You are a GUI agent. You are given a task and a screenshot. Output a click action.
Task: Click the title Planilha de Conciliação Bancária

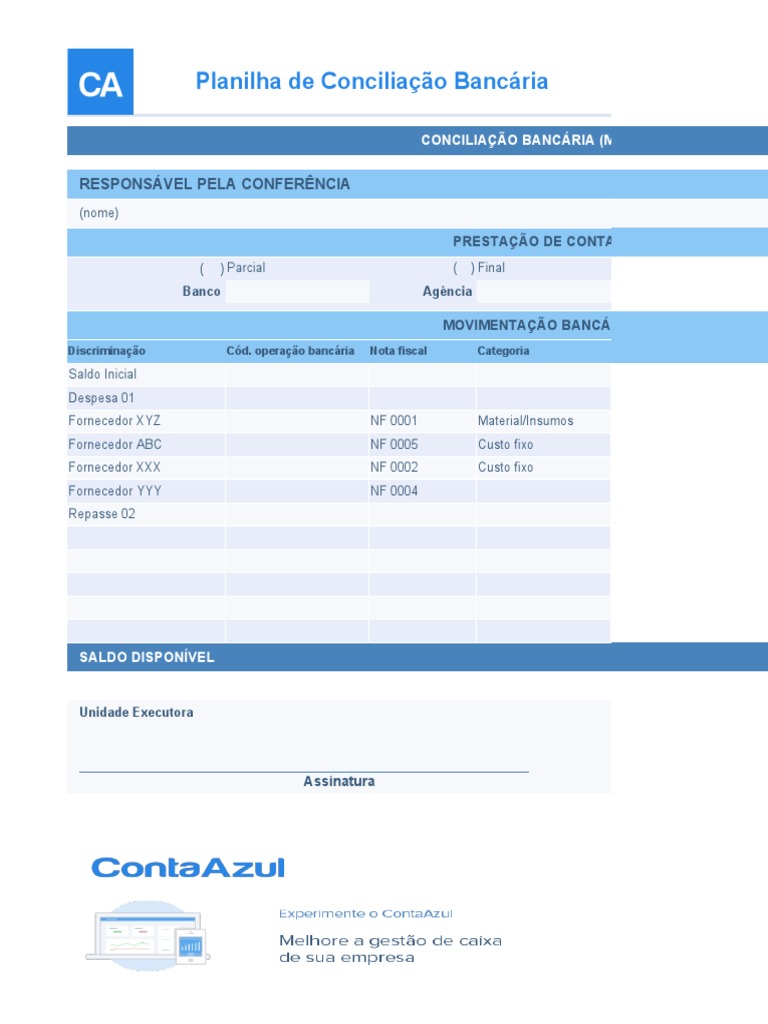click(372, 81)
